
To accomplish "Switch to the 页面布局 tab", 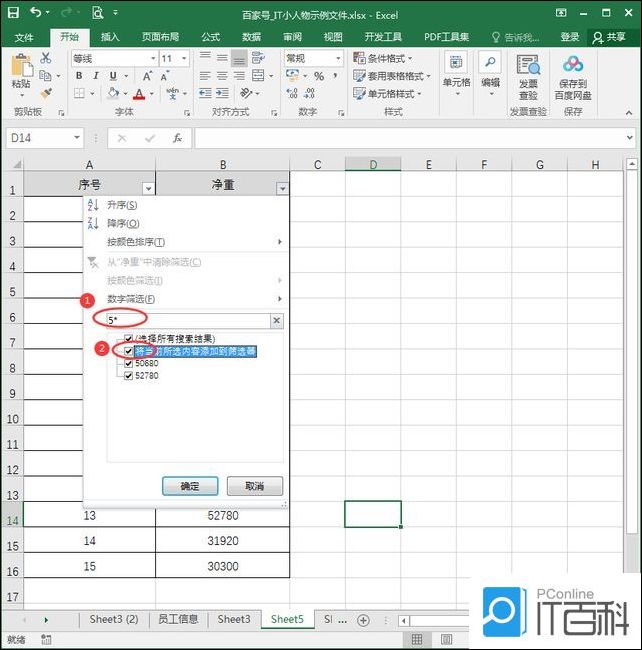I will (160, 37).
